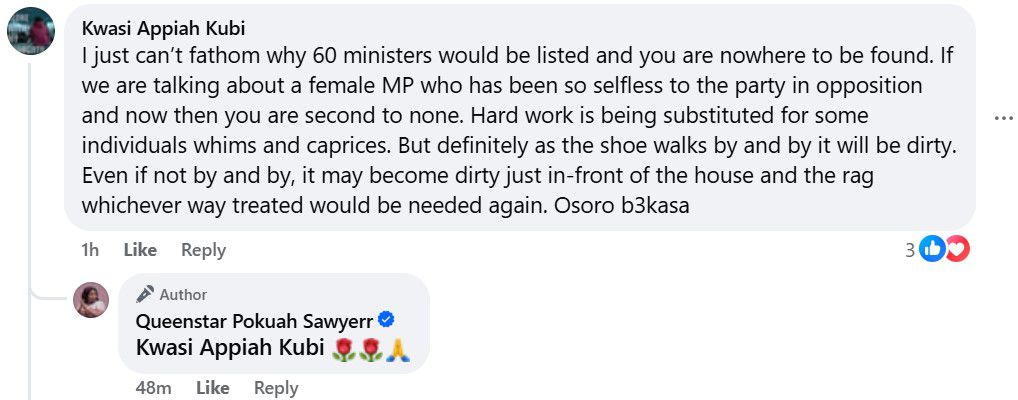Click the blue thumbs-up reaction icon
The image size is (1018, 400).
tap(932, 250)
